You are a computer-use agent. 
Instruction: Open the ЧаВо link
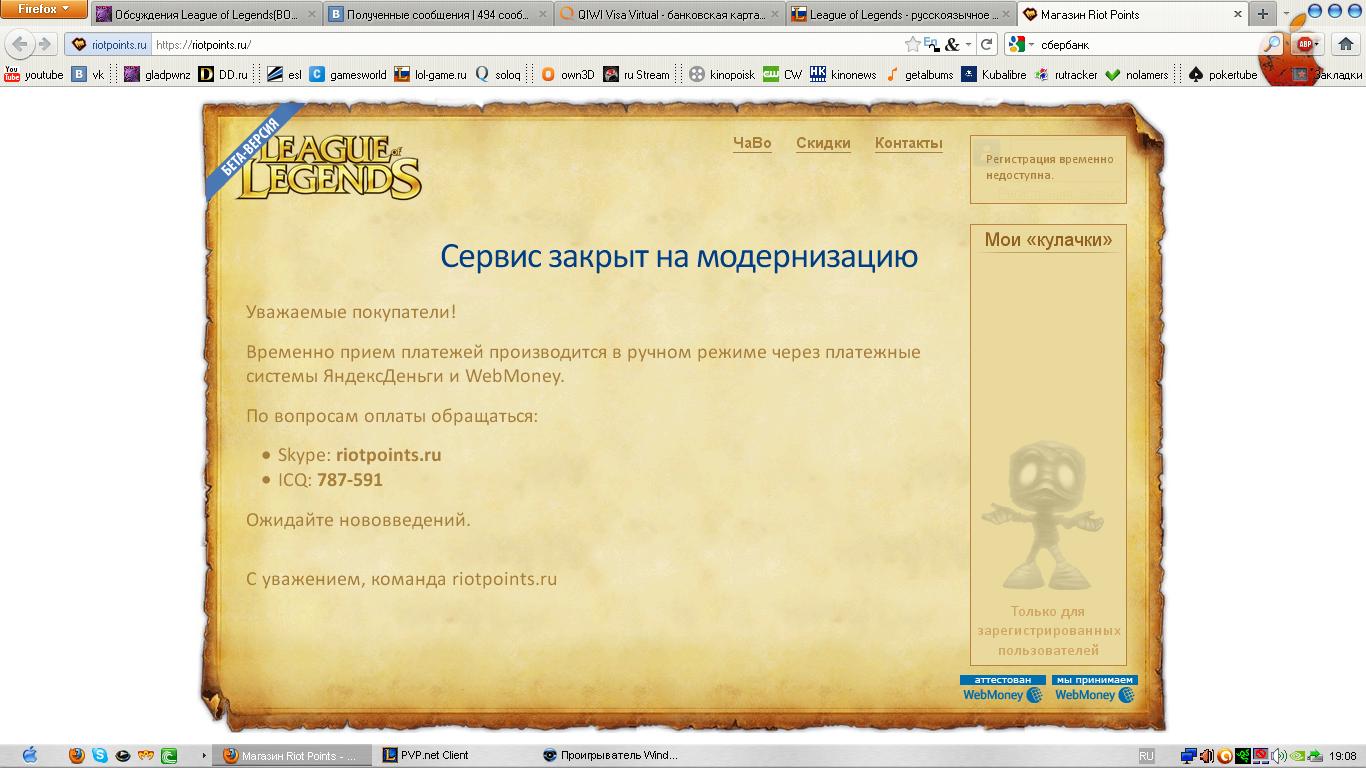[752, 143]
